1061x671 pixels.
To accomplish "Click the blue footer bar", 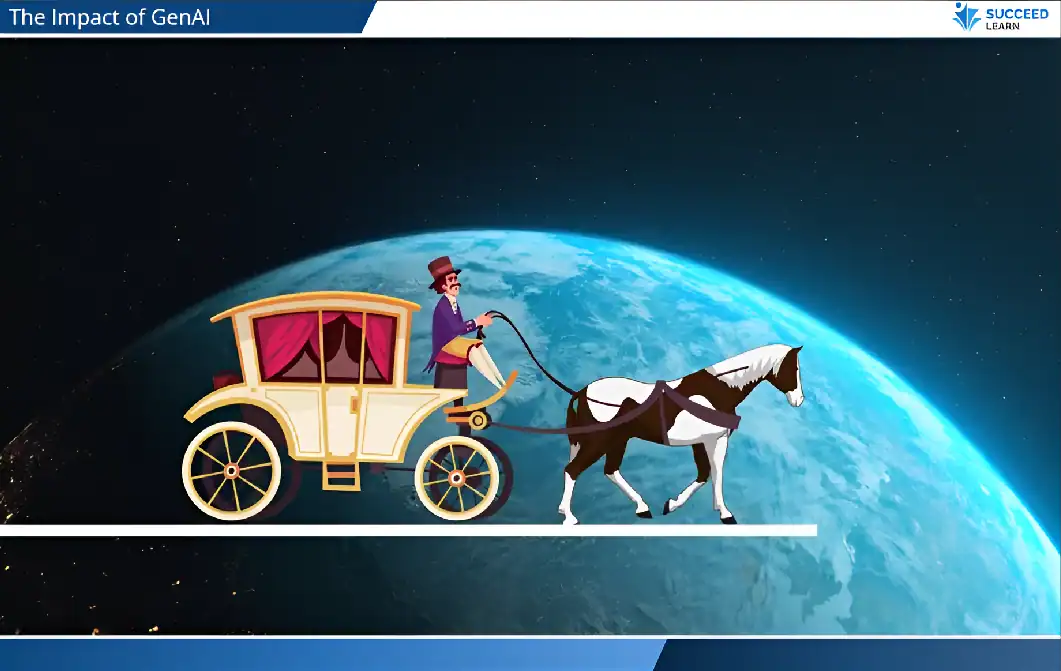I will [x=330, y=655].
